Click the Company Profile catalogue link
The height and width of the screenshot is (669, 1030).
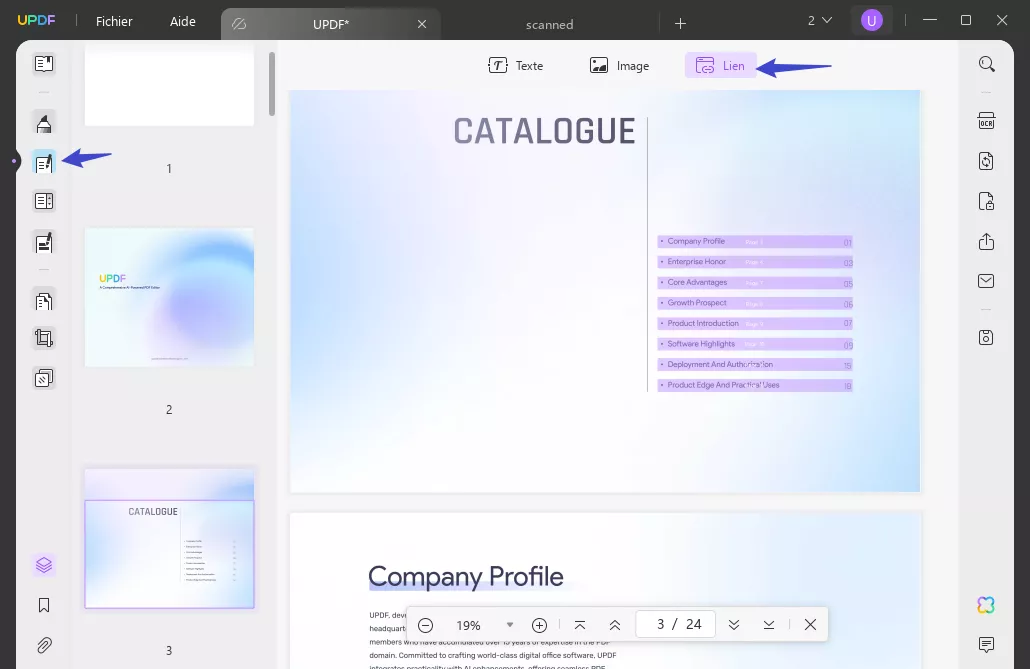755,242
